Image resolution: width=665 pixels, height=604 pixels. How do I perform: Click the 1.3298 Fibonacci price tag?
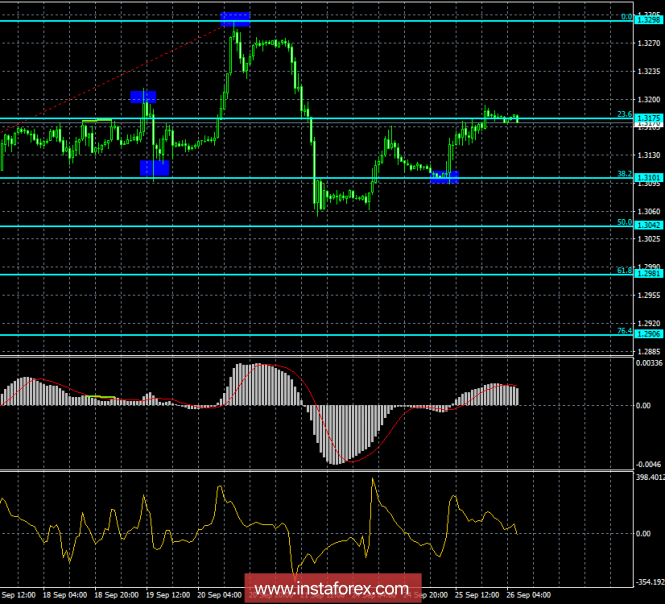tap(647, 19)
